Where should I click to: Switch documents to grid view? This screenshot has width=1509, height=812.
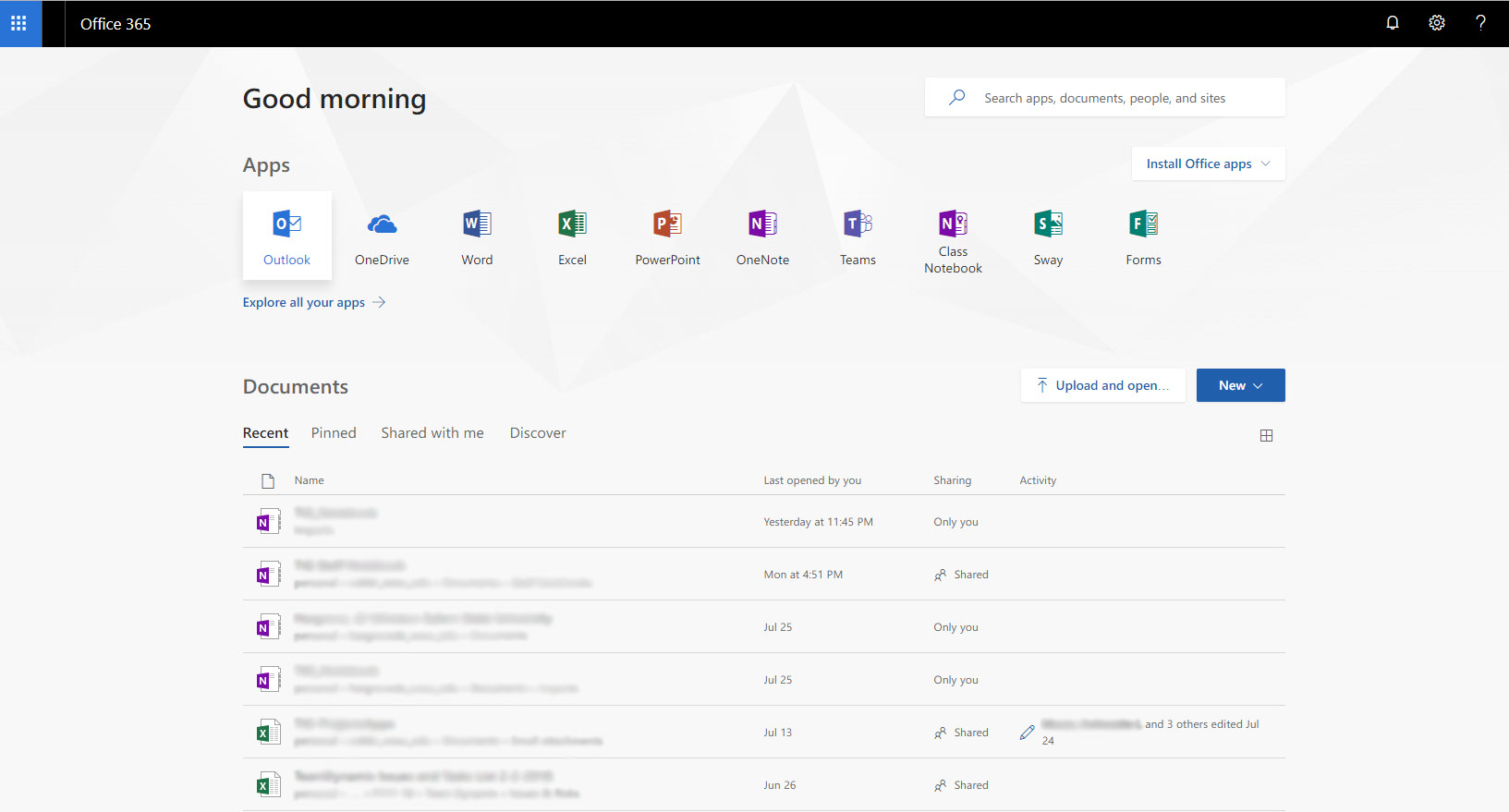click(x=1266, y=435)
